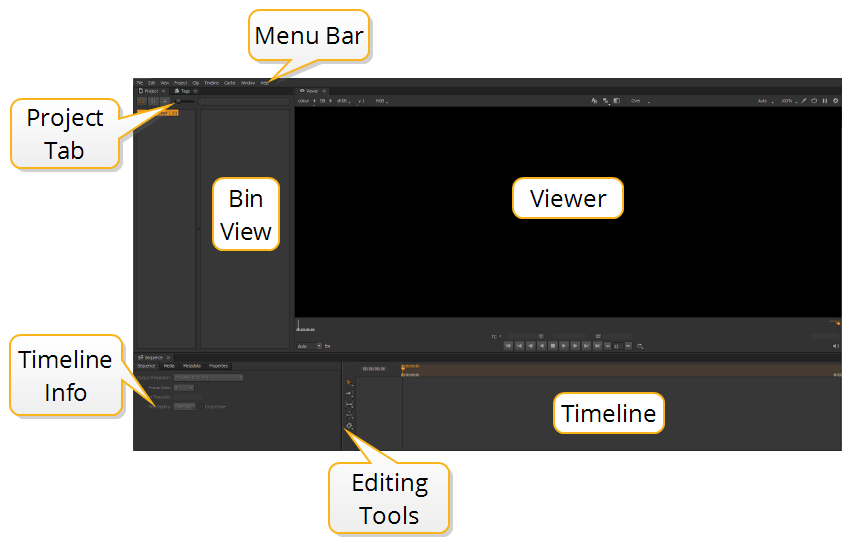
Task: Open the Metadata tab in timeline info
Action: coord(192,366)
